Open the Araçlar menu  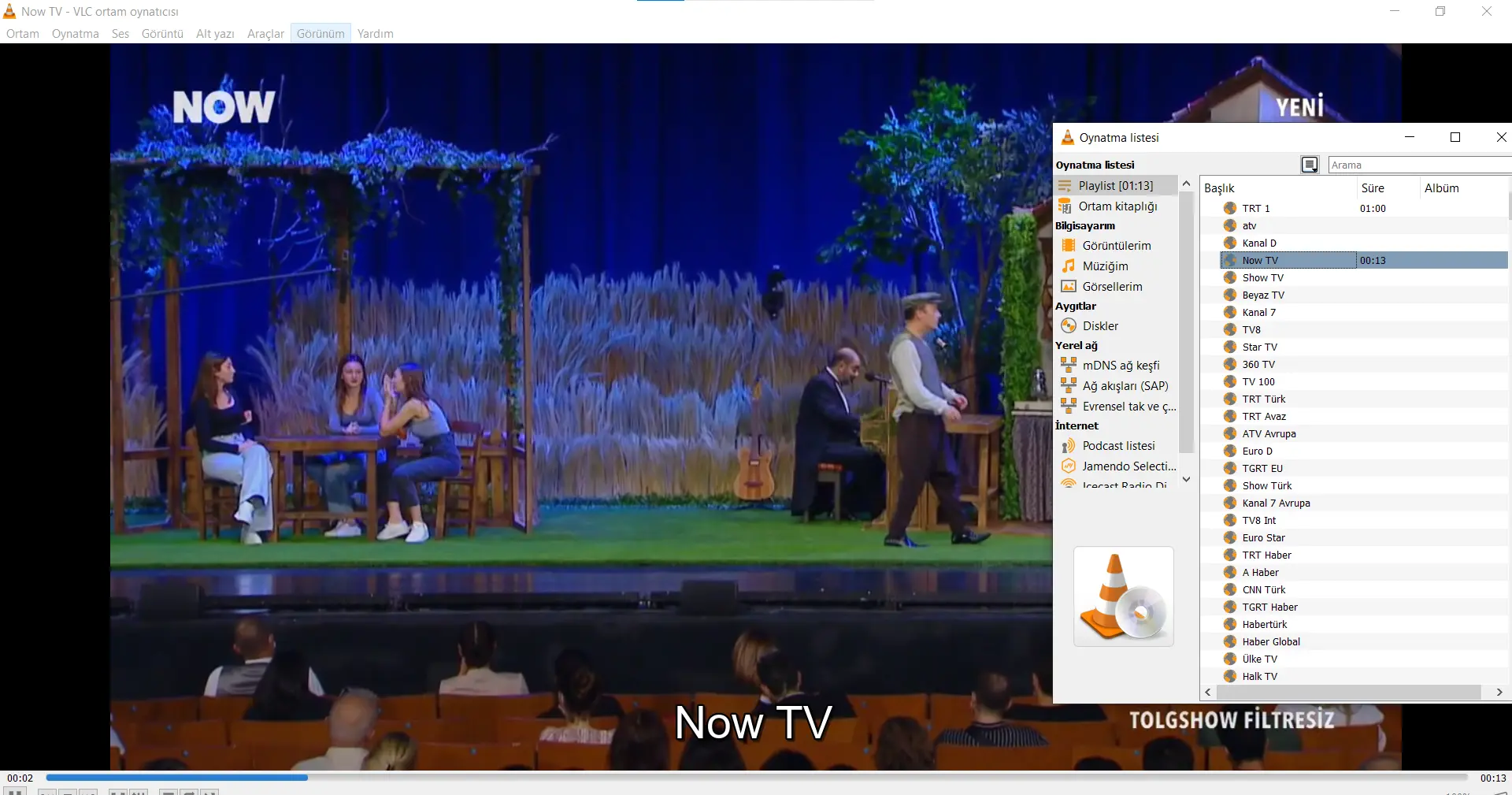tap(265, 34)
